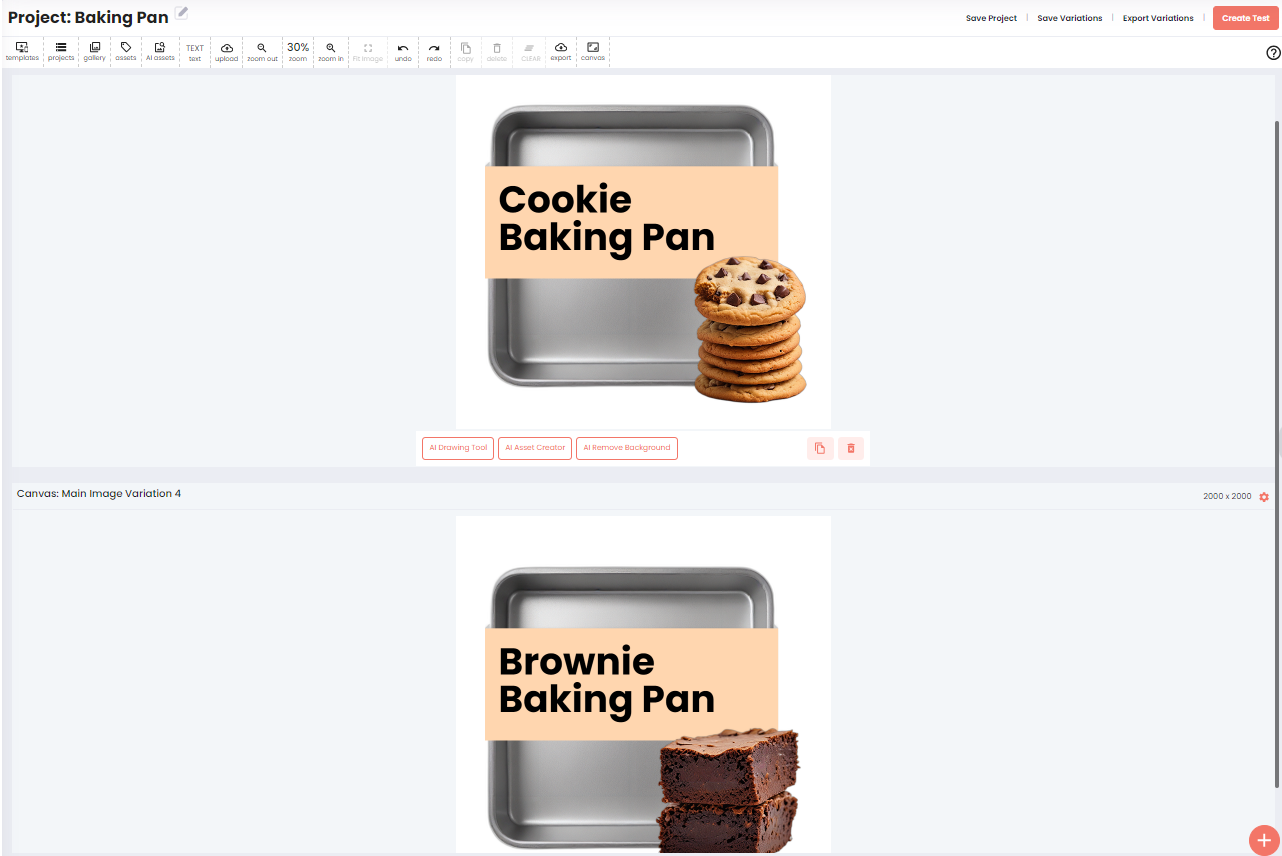Delete the cookie canvas with trash icon

coord(851,448)
